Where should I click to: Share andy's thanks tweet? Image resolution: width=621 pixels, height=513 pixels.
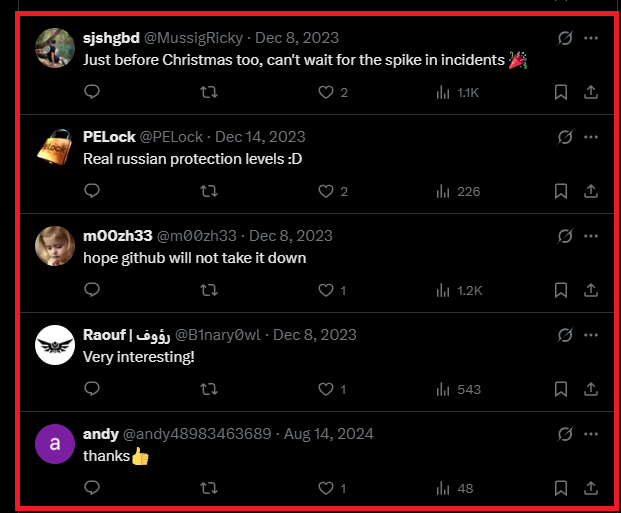tap(591, 488)
